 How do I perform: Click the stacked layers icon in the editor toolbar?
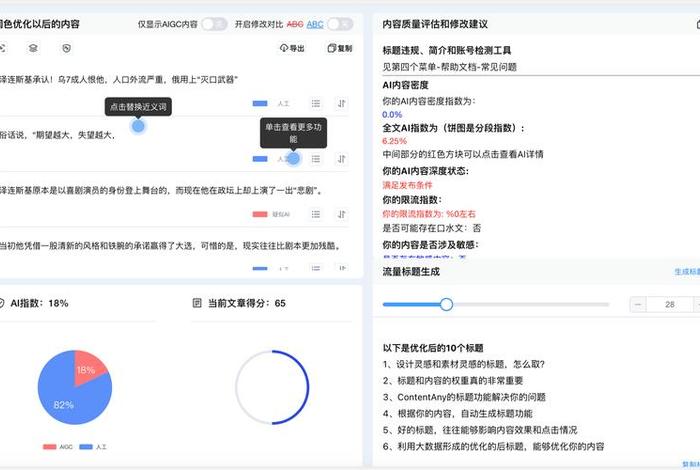(x=33, y=48)
